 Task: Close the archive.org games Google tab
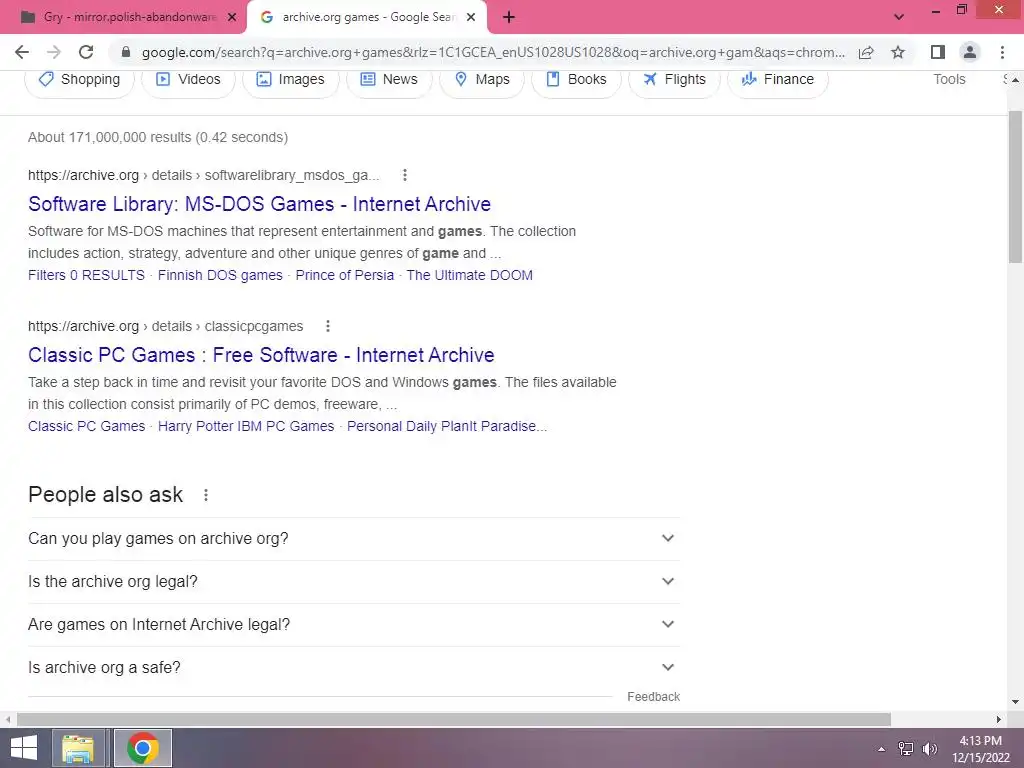tap(471, 18)
